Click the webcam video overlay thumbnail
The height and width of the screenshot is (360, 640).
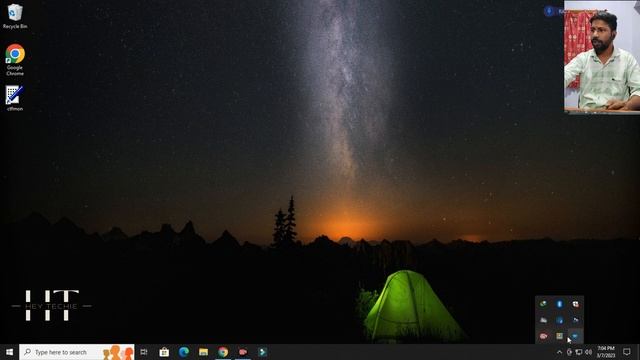click(602, 56)
